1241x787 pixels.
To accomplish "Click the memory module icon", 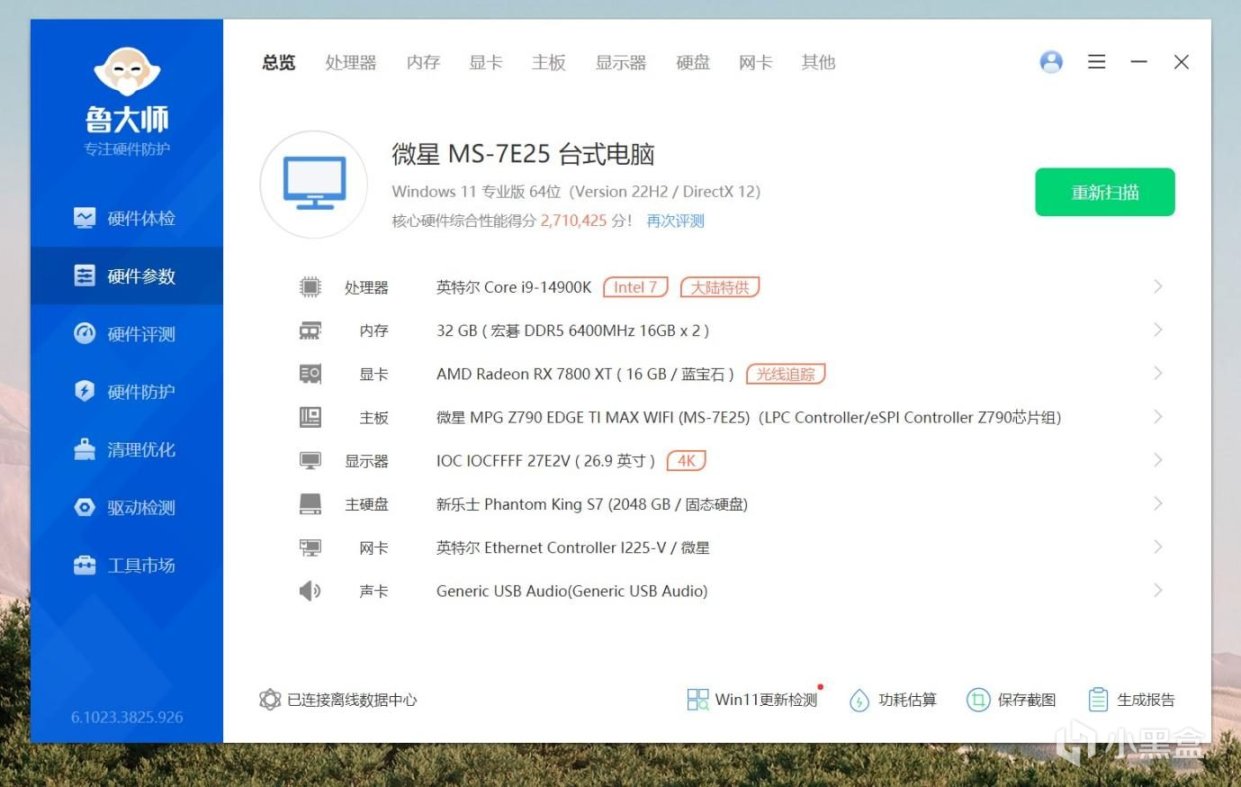I will point(311,330).
